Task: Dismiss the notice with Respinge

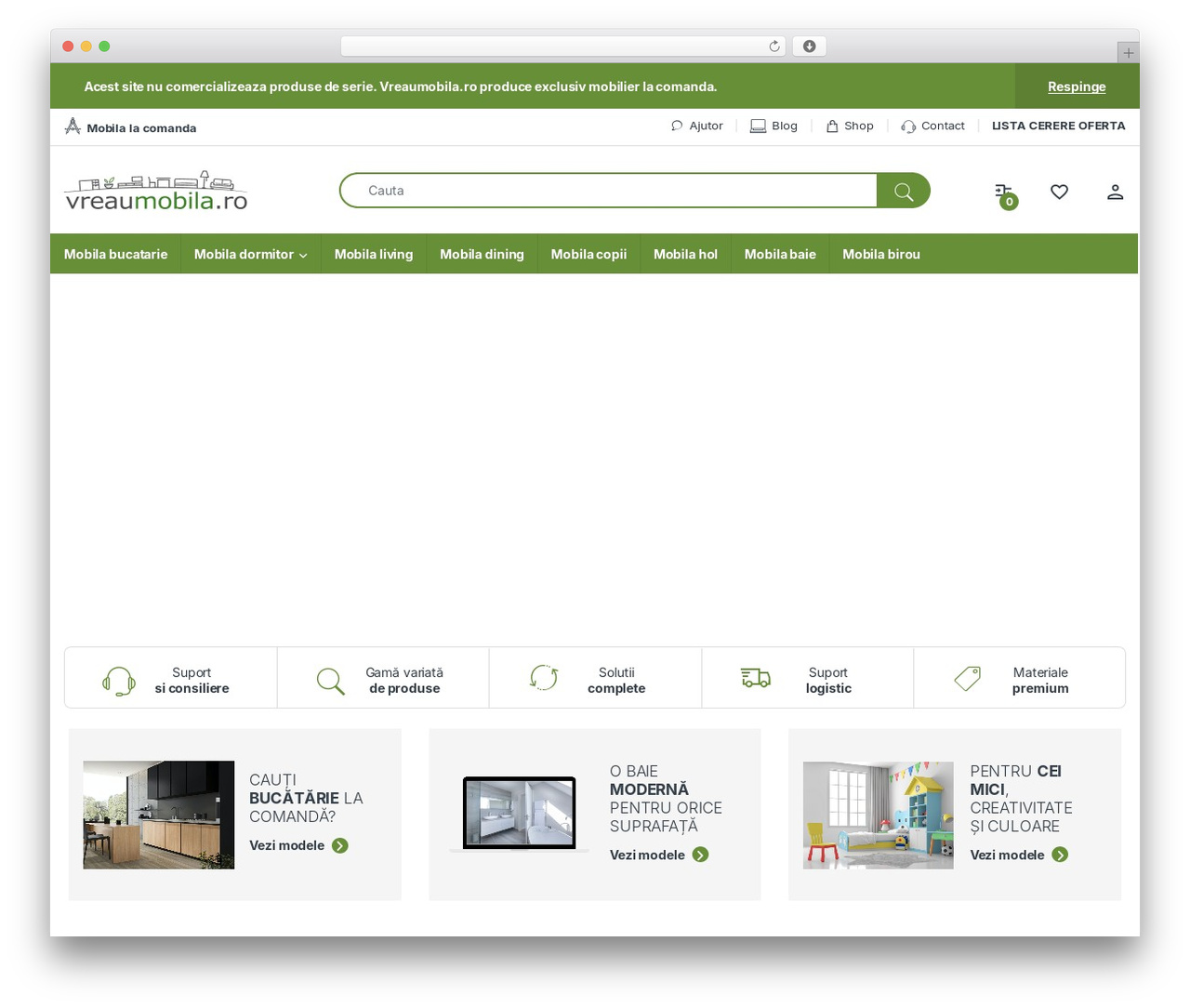Action: [1077, 86]
